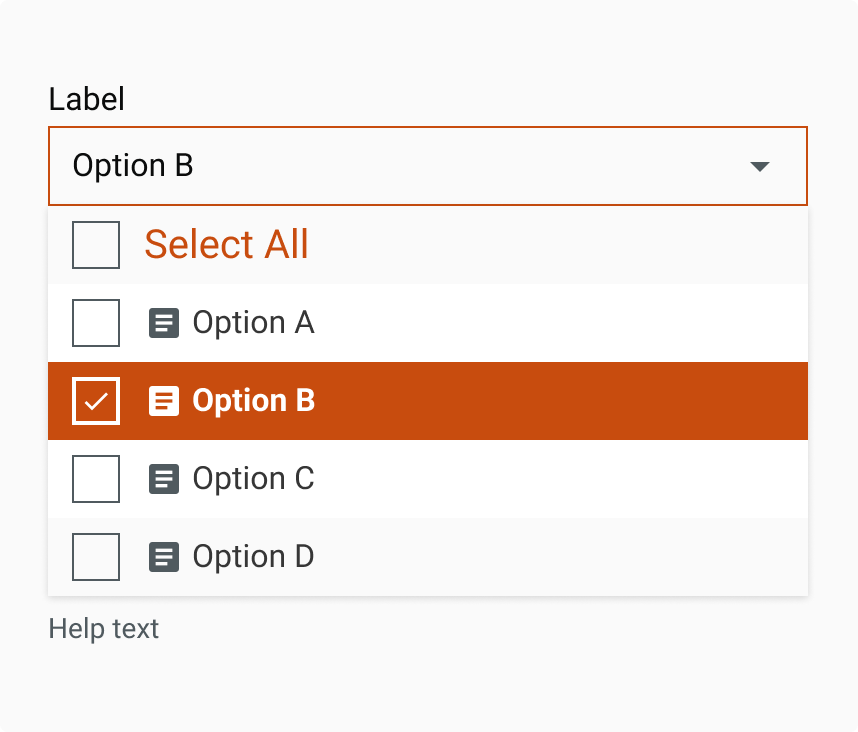Screen dimensions: 858x732
Task: Select the 'Option D' list item label
Action: tap(253, 557)
